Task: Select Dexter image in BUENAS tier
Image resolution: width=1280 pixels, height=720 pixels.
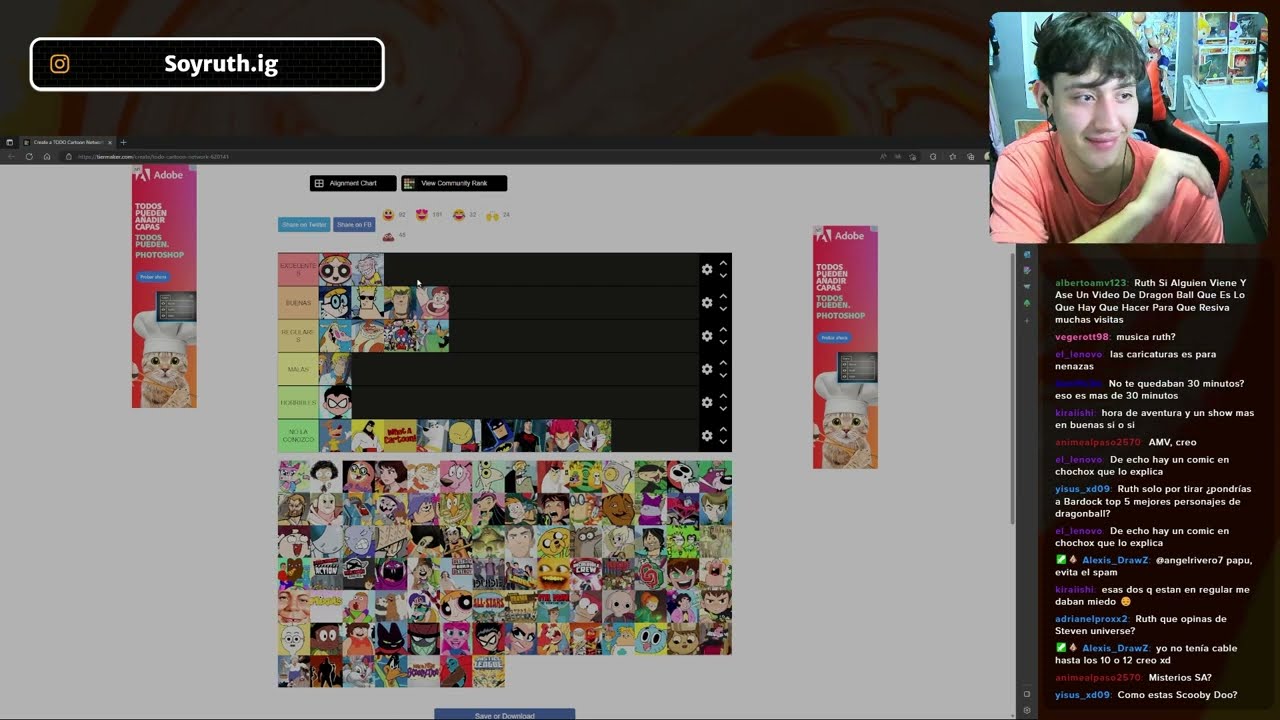Action: pyautogui.click(x=335, y=303)
